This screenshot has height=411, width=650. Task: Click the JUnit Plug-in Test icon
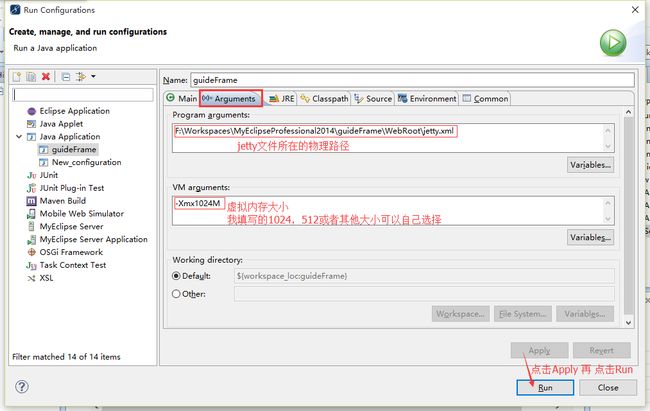(32, 188)
